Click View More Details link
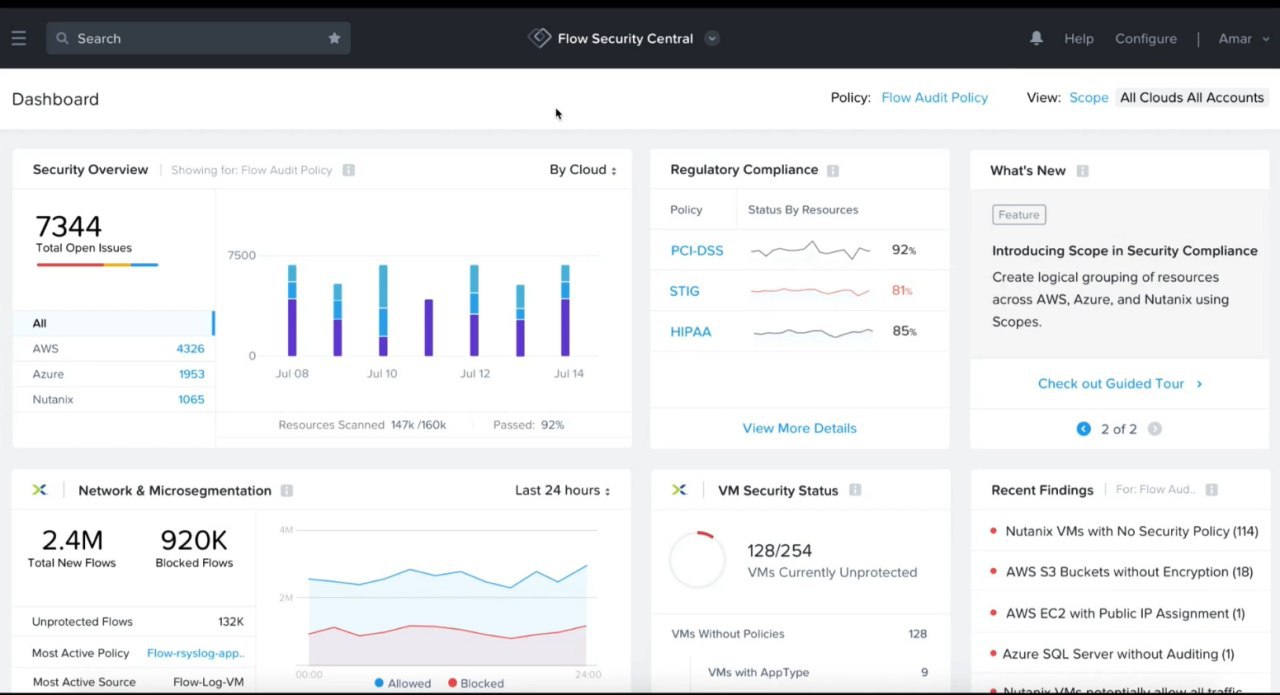This screenshot has height=695, width=1280. (799, 428)
